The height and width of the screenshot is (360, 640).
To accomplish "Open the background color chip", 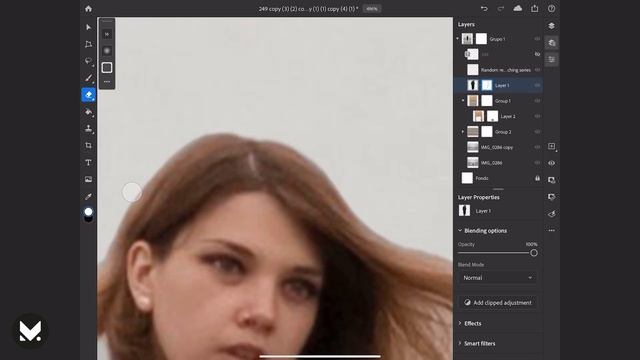I will coord(89,219).
